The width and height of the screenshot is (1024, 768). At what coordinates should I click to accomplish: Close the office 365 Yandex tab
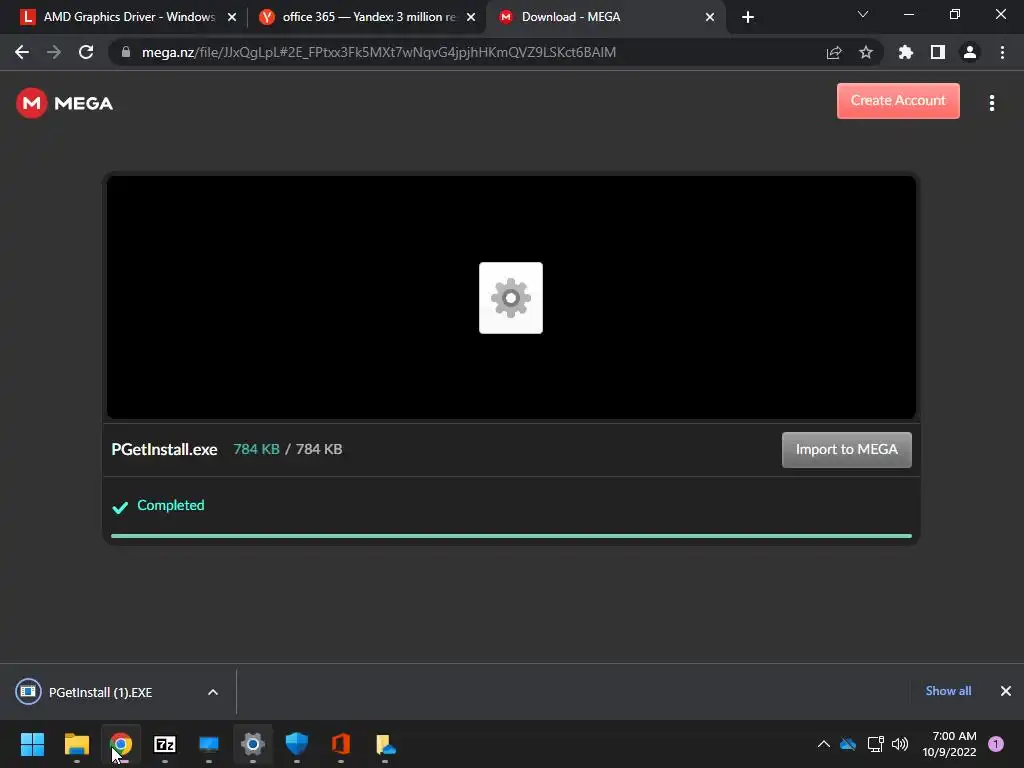pyautogui.click(x=471, y=17)
